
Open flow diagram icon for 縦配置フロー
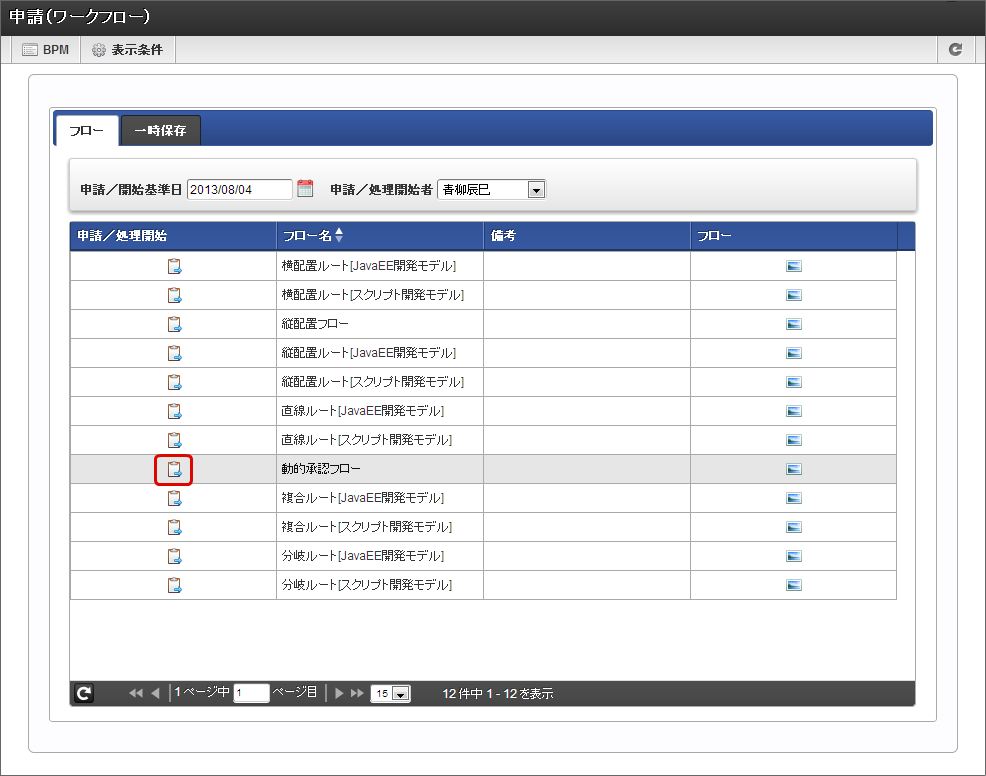coord(794,324)
